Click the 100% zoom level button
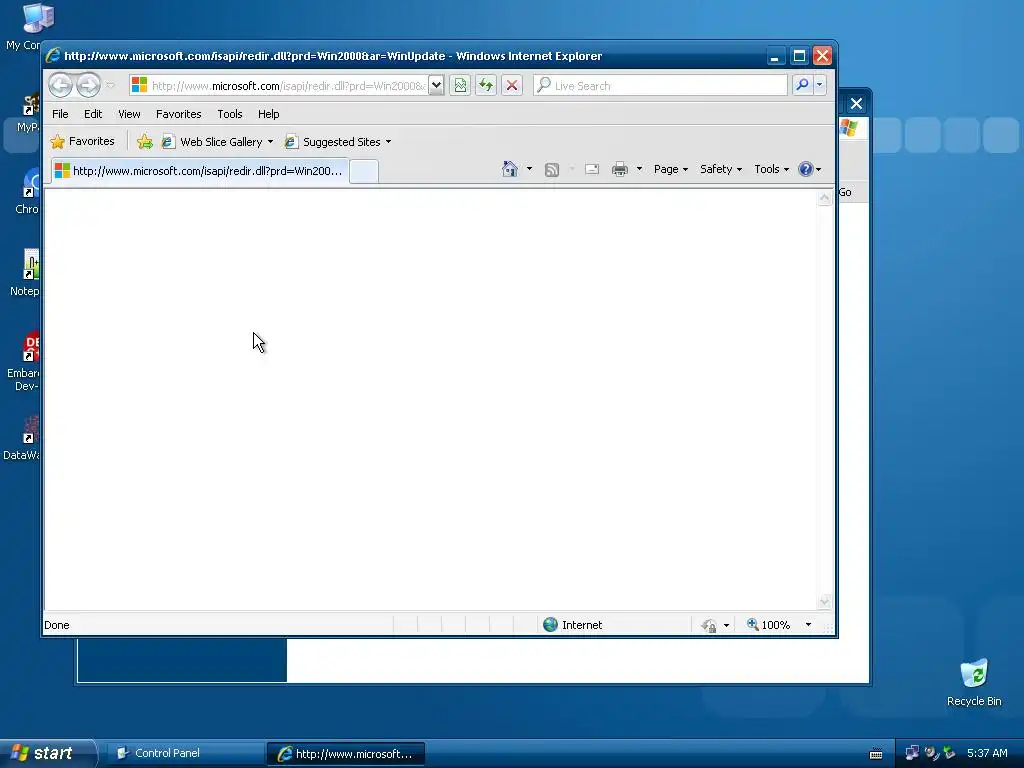This screenshot has height=768, width=1024. point(769,625)
